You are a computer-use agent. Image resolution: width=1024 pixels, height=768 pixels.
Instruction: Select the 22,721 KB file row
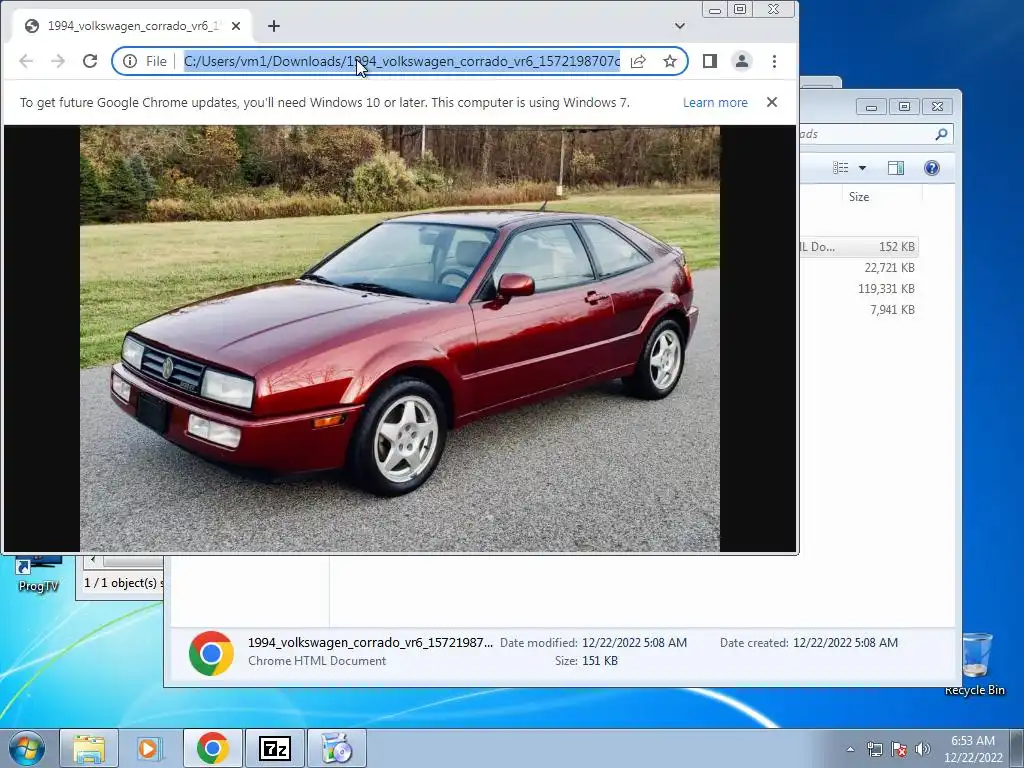(859, 268)
